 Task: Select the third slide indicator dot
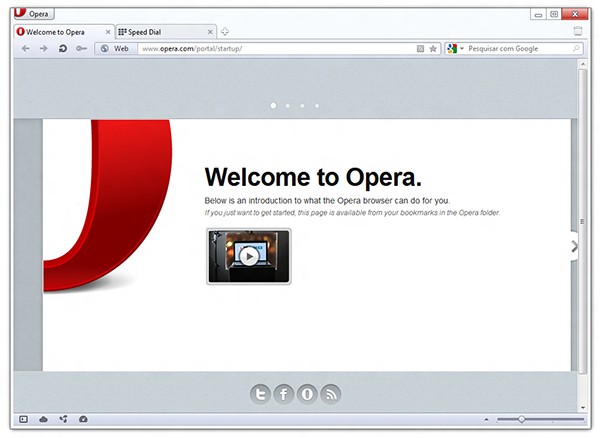pyautogui.click(x=302, y=106)
